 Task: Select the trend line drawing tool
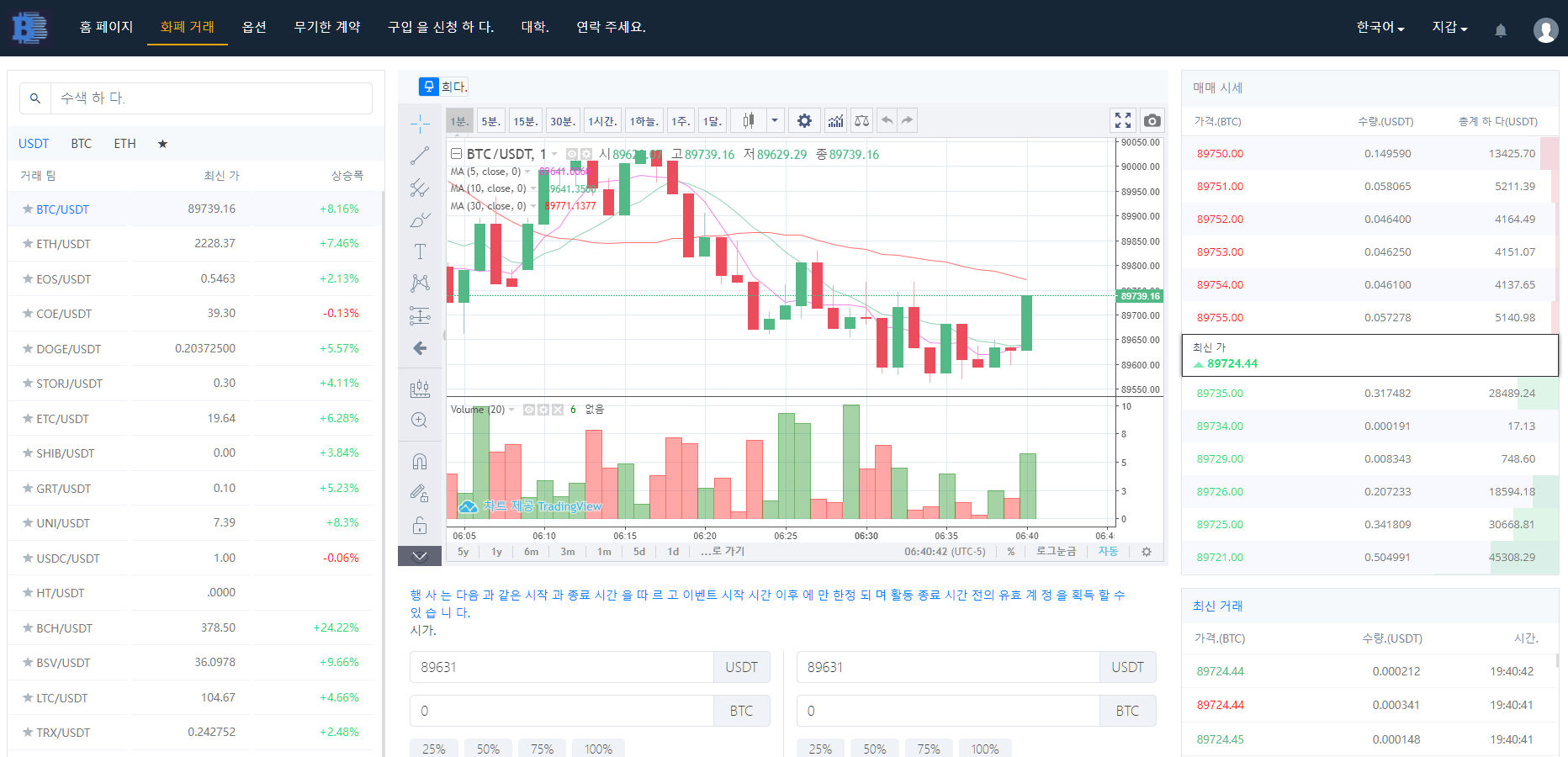coord(420,156)
